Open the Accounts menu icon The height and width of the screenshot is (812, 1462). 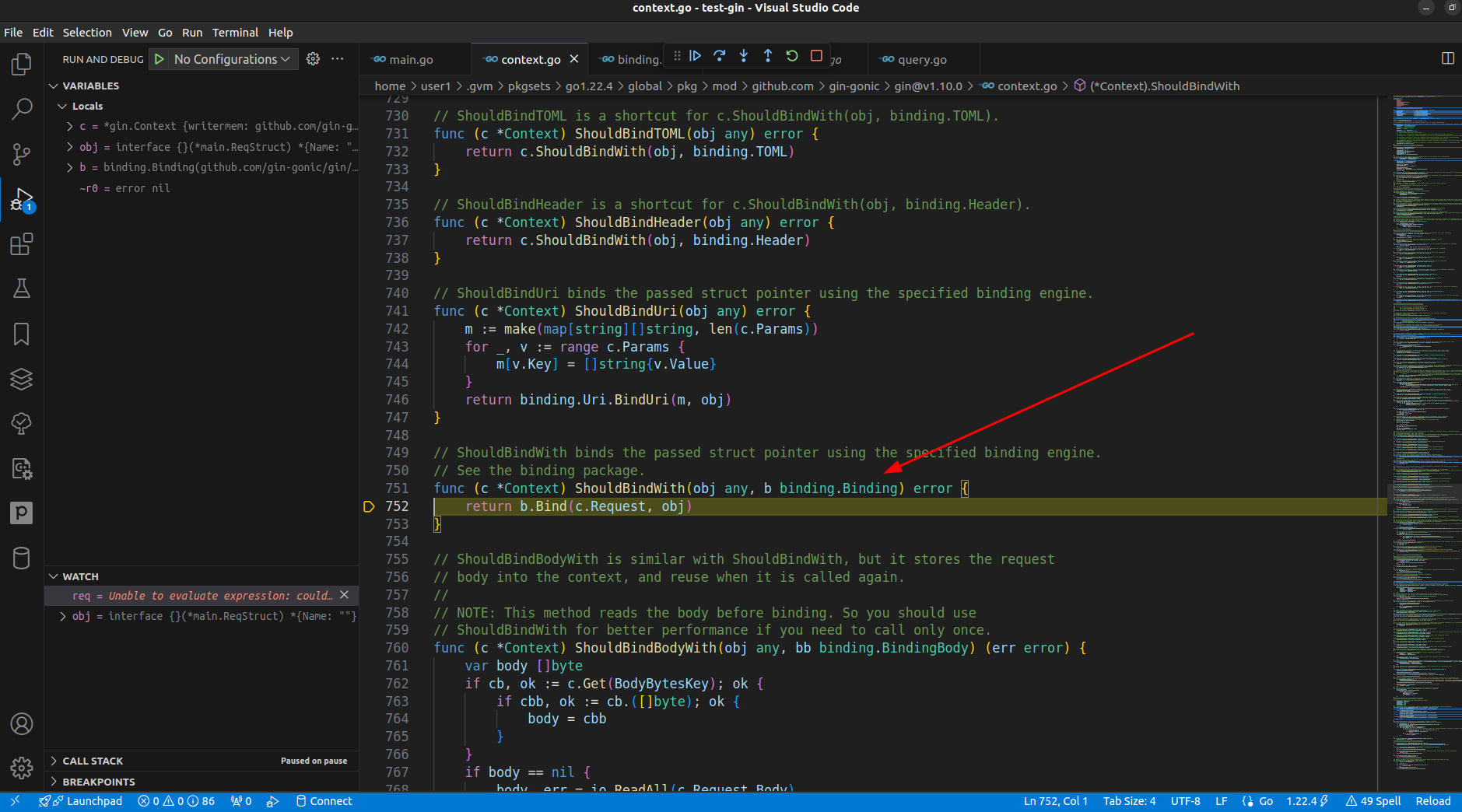pyautogui.click(x=22, y=723)
